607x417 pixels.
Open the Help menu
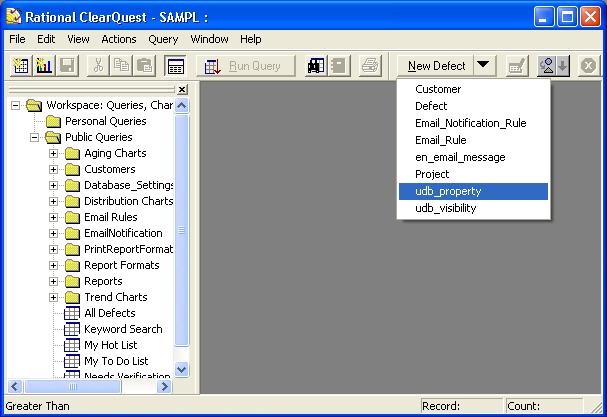250,39
